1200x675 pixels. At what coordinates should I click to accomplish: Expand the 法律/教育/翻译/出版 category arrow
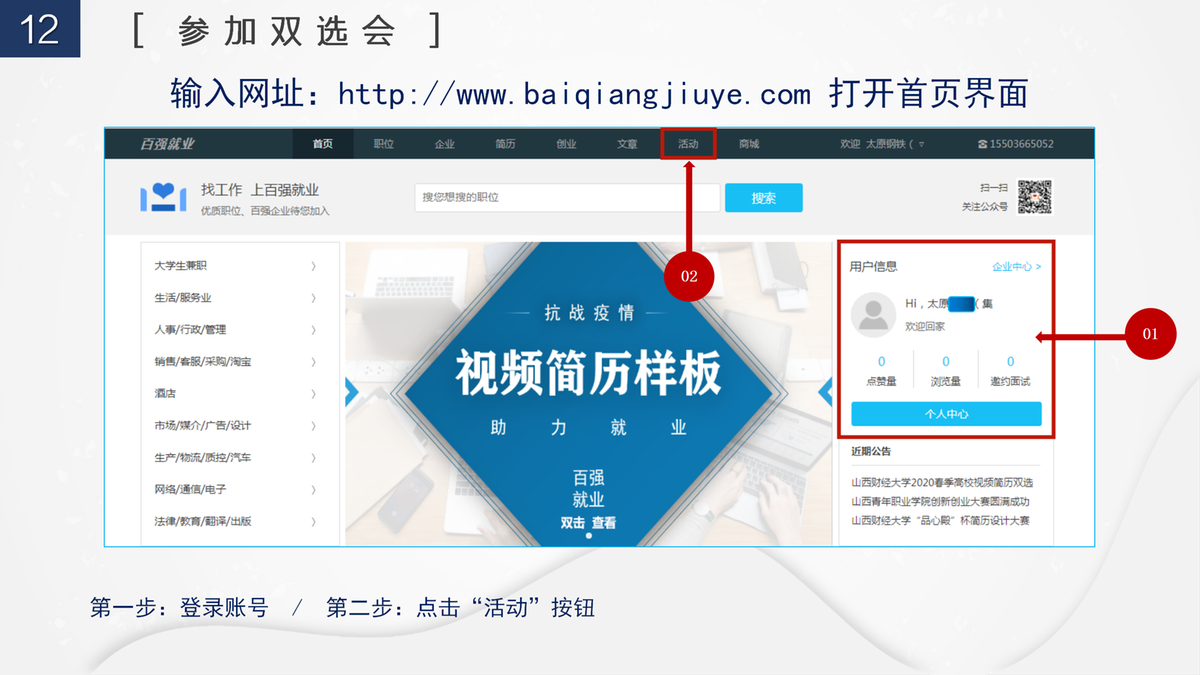[313, 522]
